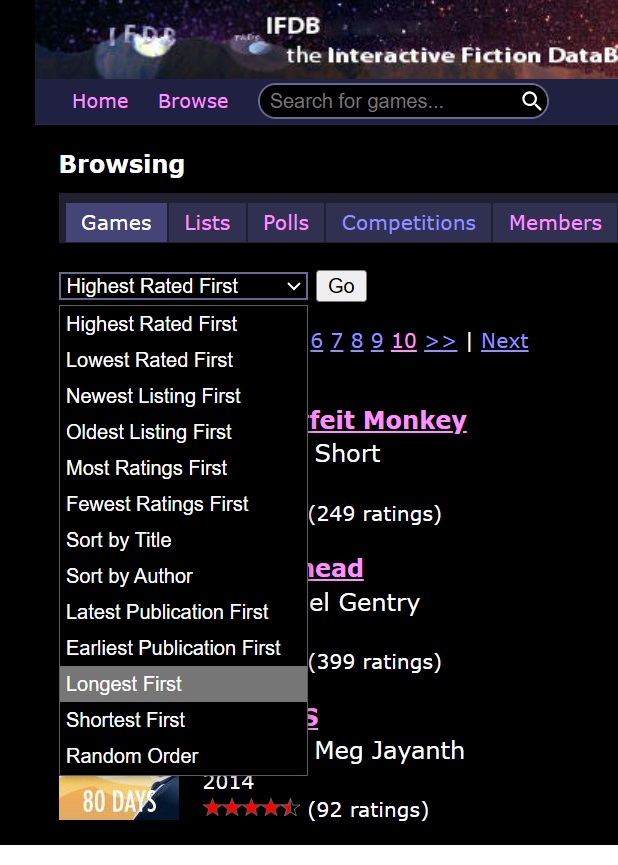Select the highlighted Longest First option
Screen dimensions: 618x865
coord(183,684)
